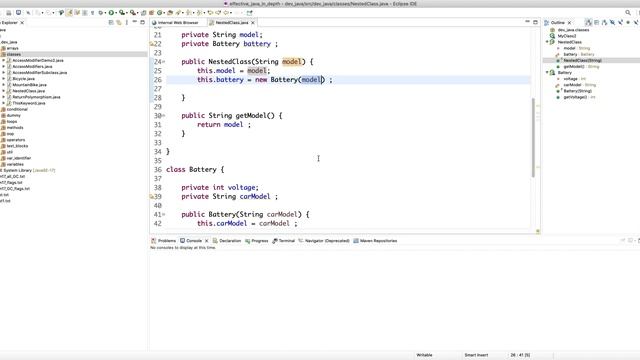The height and width of the screenshot is (360, 640).
Task: Minimize the editor area
Action: (x=527, y=22)
